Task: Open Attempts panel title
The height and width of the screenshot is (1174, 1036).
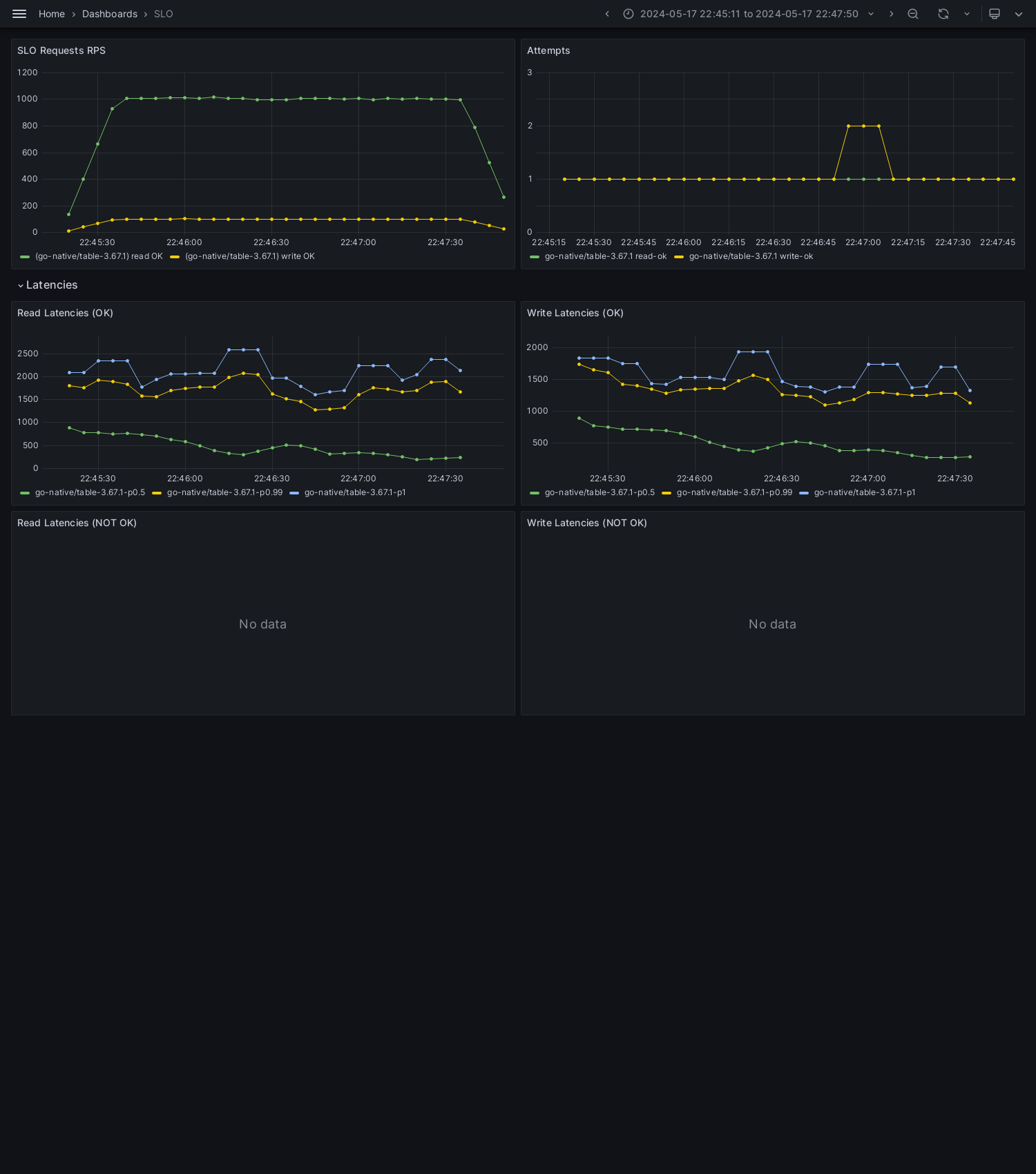Action: [x=548, y=50]
